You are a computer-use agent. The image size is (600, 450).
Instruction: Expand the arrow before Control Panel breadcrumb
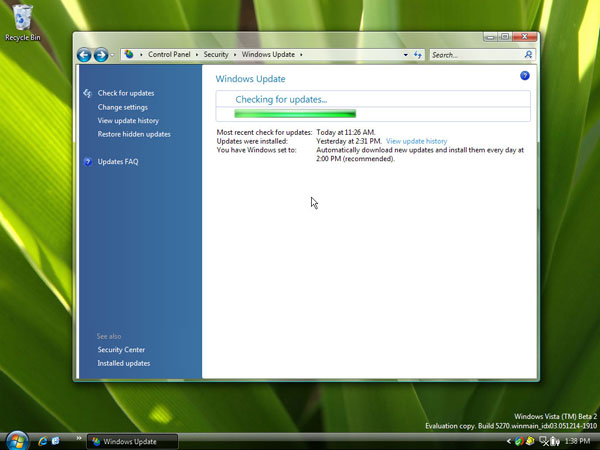pyautogui.click(x=141, y=55)
